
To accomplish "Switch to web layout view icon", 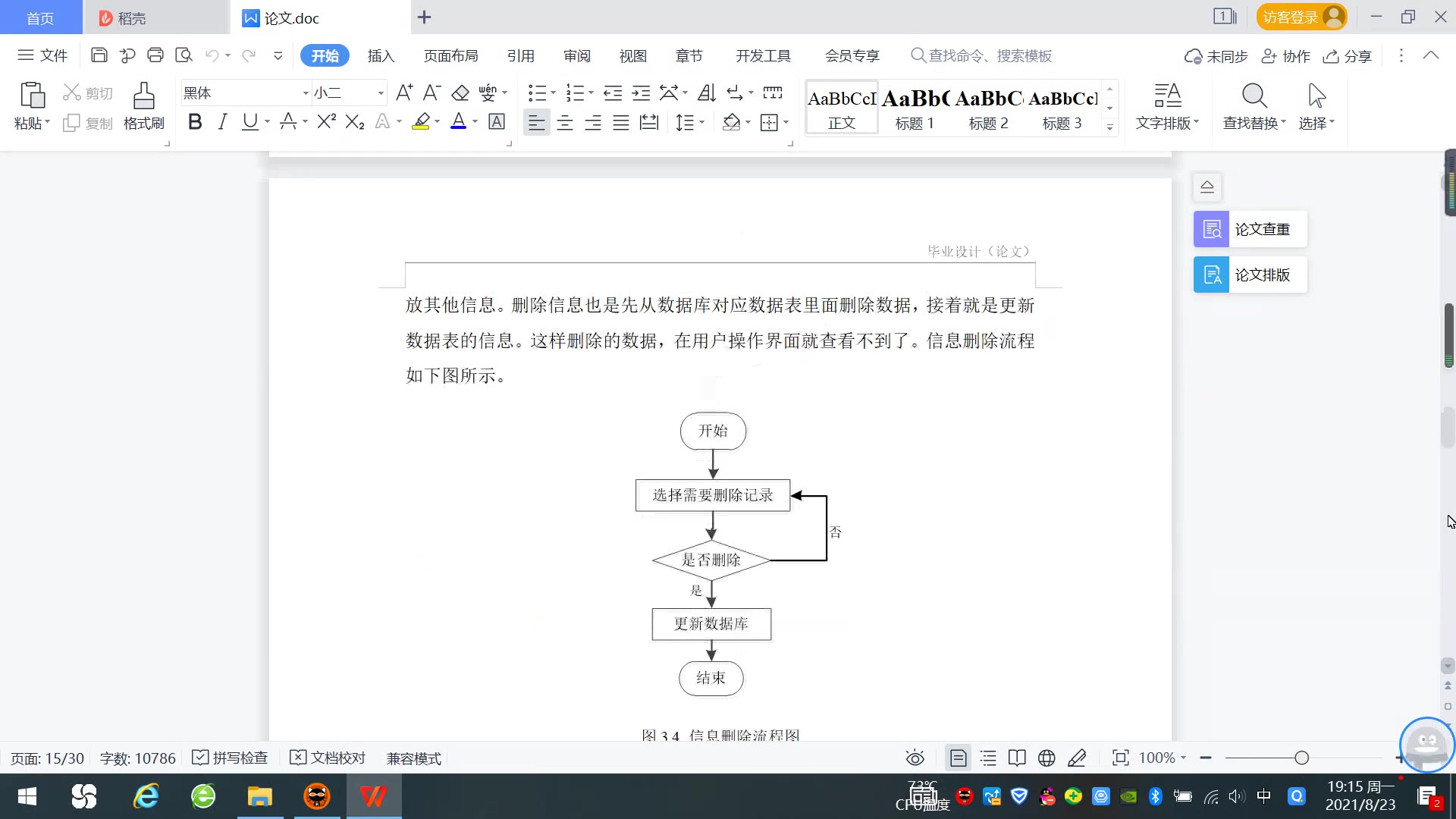I will coord(1046,758).
